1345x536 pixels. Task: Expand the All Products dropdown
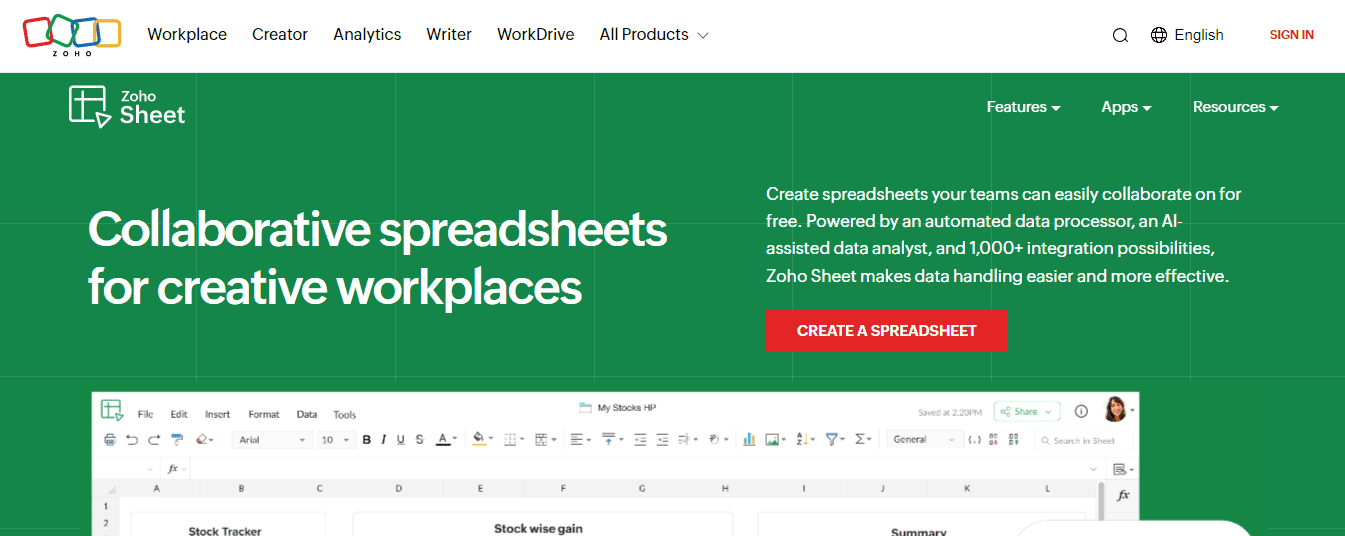[x=654, y=35]
